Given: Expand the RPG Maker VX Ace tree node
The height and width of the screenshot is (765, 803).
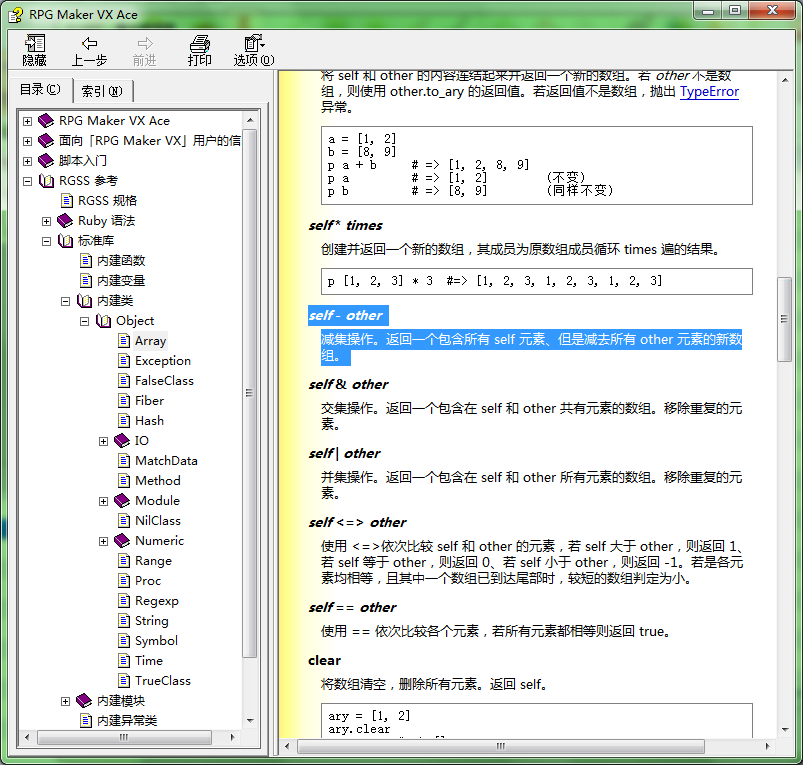Looking at the screenshot, I should click(x=27, y=121).
